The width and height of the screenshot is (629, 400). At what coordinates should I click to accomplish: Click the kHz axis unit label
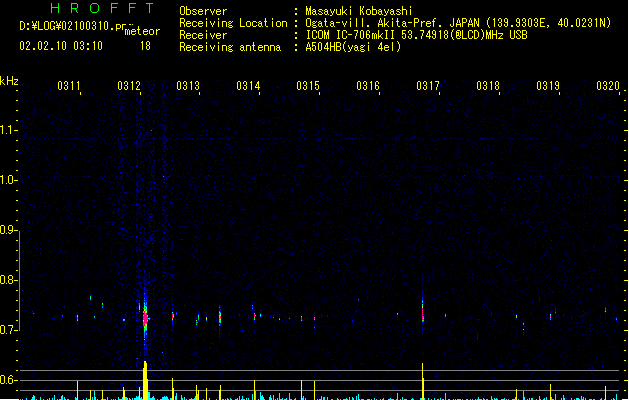point(9,81)
